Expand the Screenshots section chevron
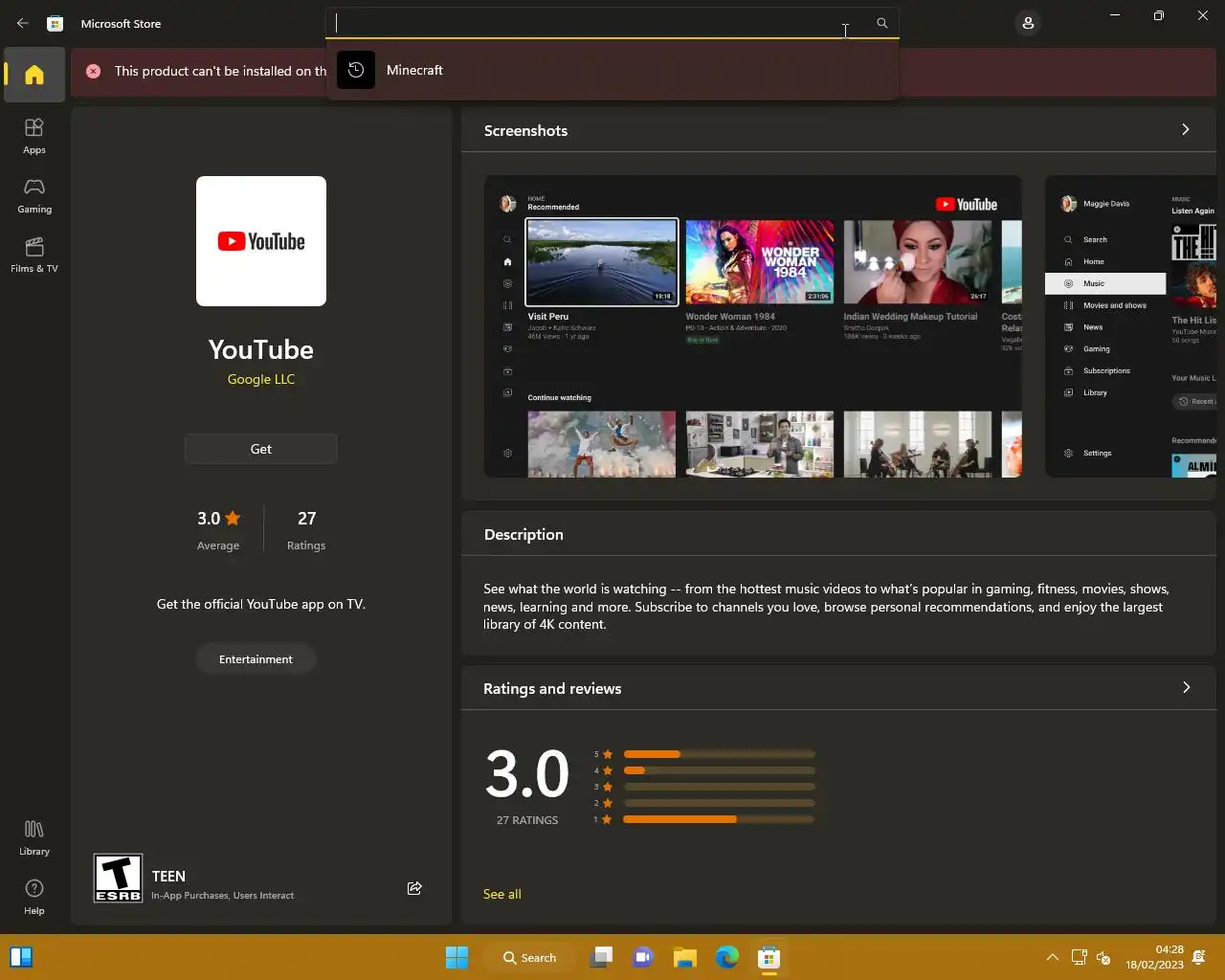Viewport: 1225px width, 980px height. [1186, 129]
